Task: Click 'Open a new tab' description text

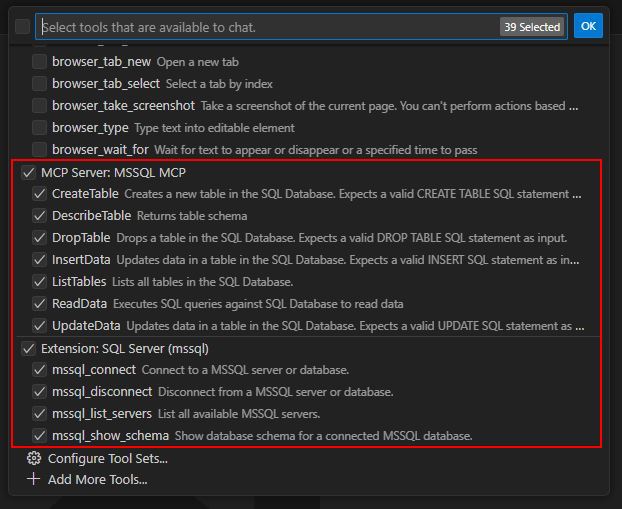Action: tap(198, 62)
